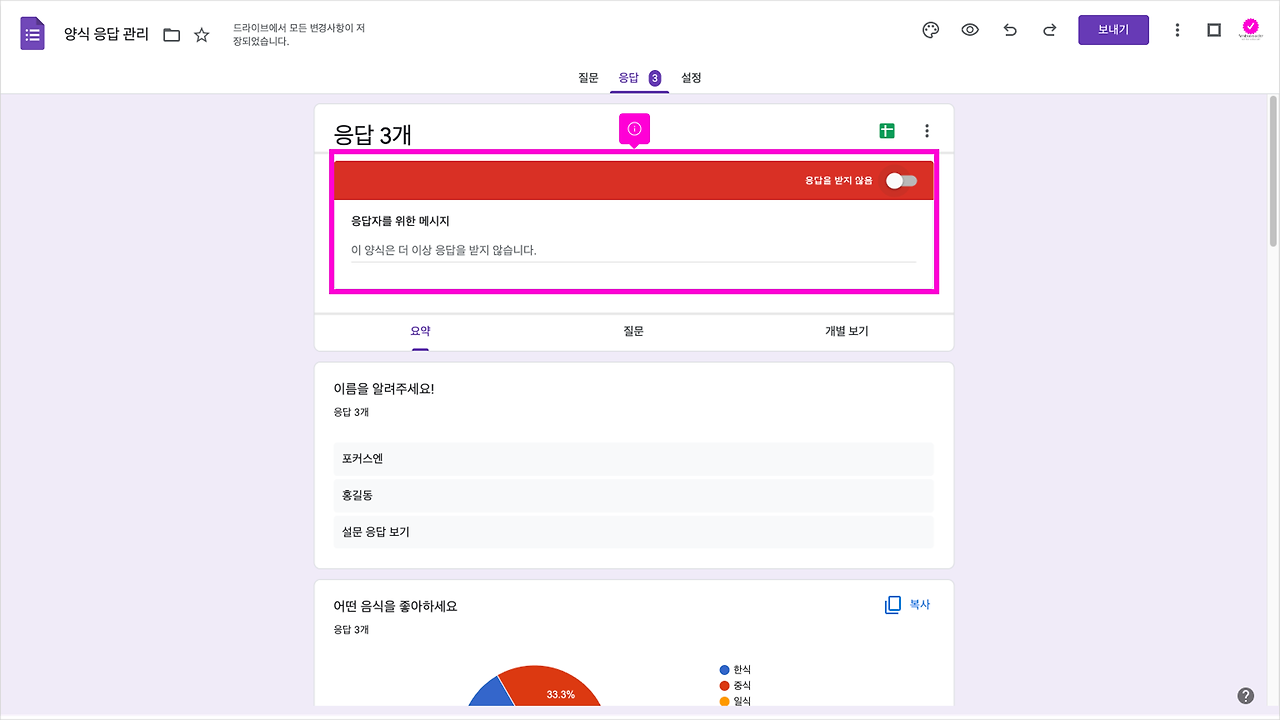Open the move-to-folder icon beside the title
Screen dimensions: 1280x720
pos(171,33)
